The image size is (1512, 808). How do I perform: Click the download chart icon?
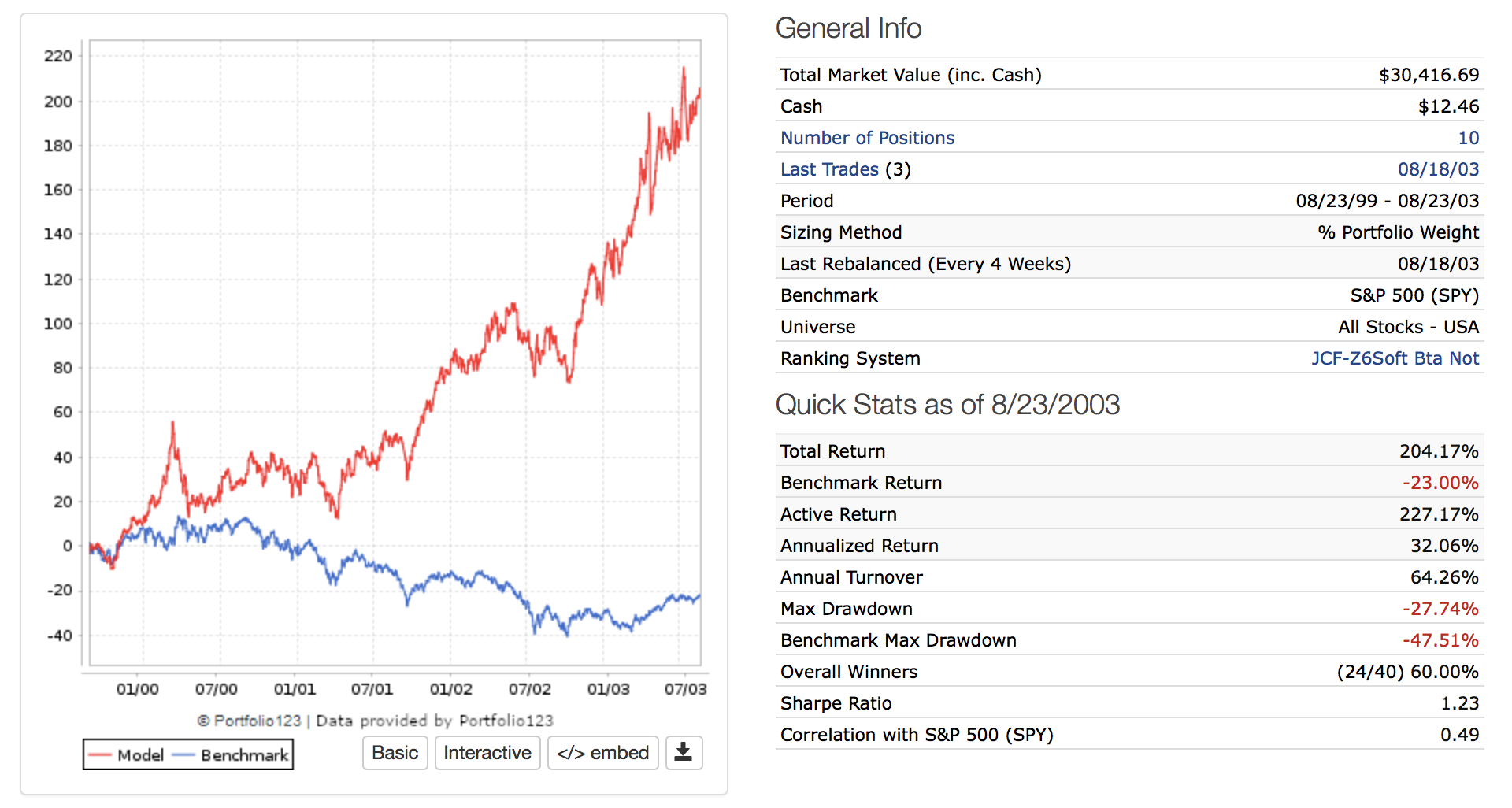point(684,753)
